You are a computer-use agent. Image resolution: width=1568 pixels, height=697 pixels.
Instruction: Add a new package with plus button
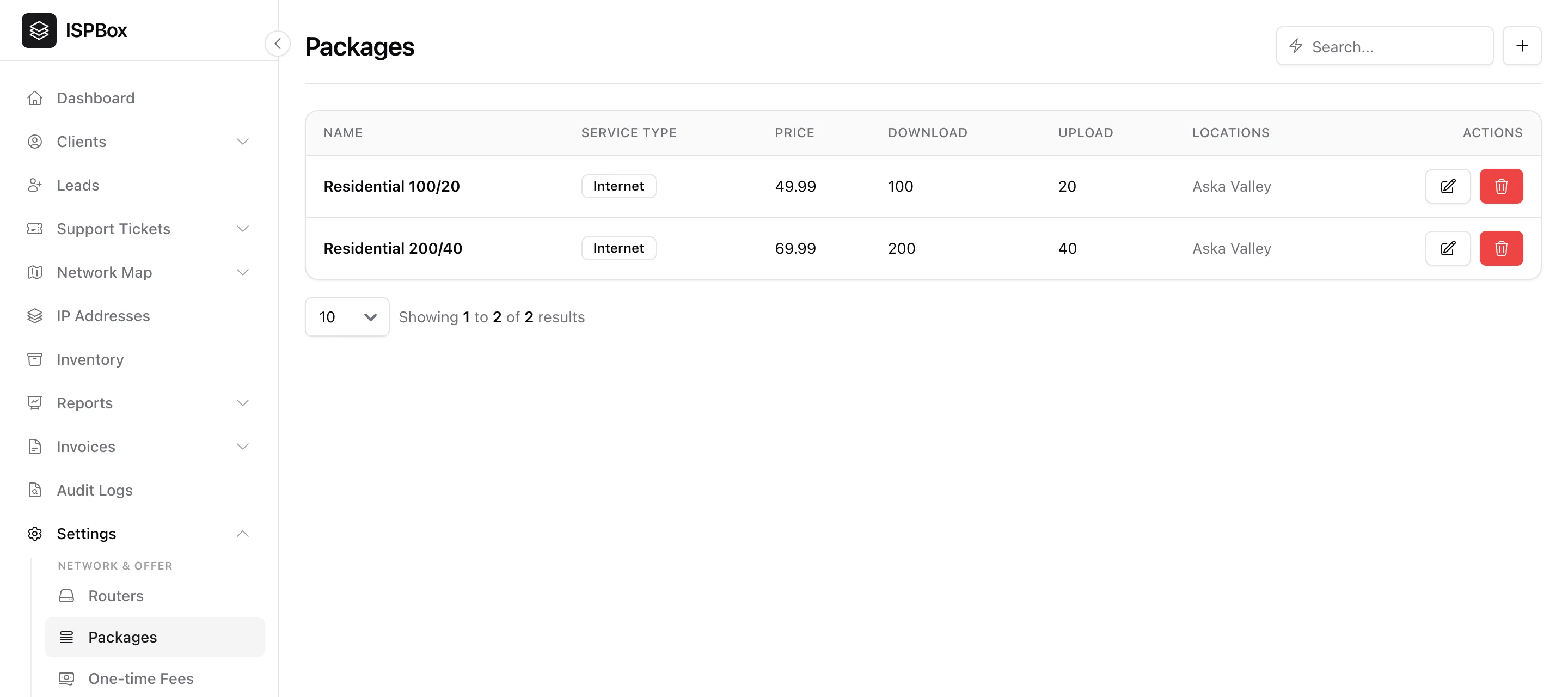click(x=1522, y=46)
